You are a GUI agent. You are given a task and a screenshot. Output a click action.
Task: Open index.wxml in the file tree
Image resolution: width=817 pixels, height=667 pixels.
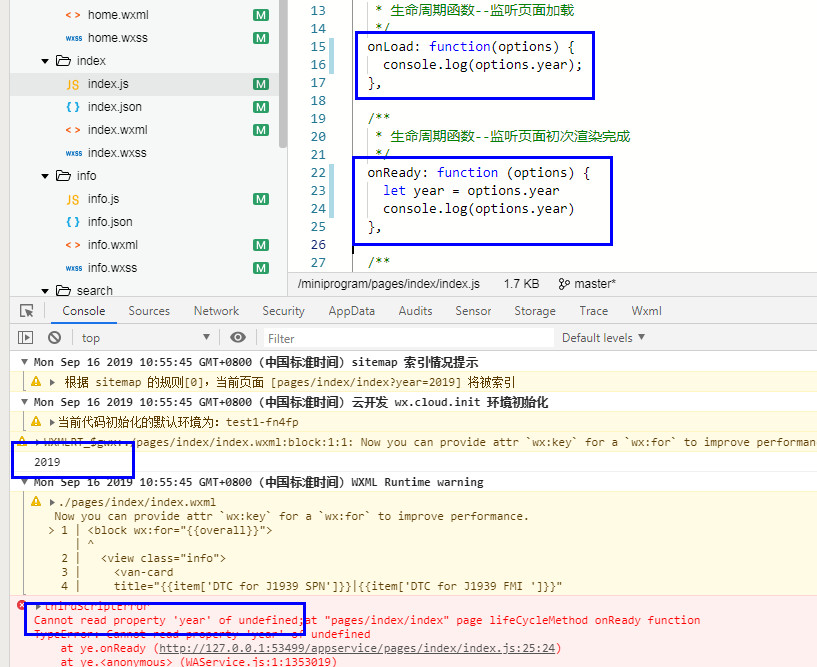(118, 130)
